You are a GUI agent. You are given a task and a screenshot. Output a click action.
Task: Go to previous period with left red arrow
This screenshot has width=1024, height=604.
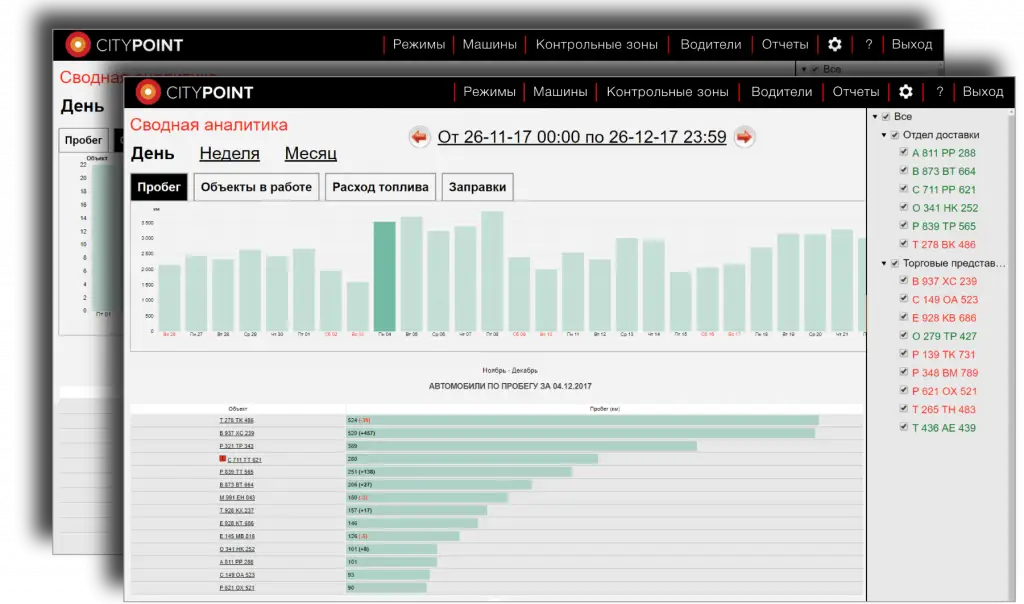(x=419, y=137)
